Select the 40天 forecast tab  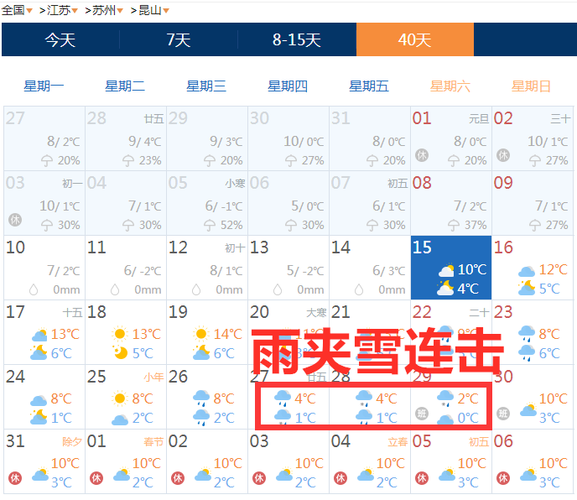[x=415, y=40]
